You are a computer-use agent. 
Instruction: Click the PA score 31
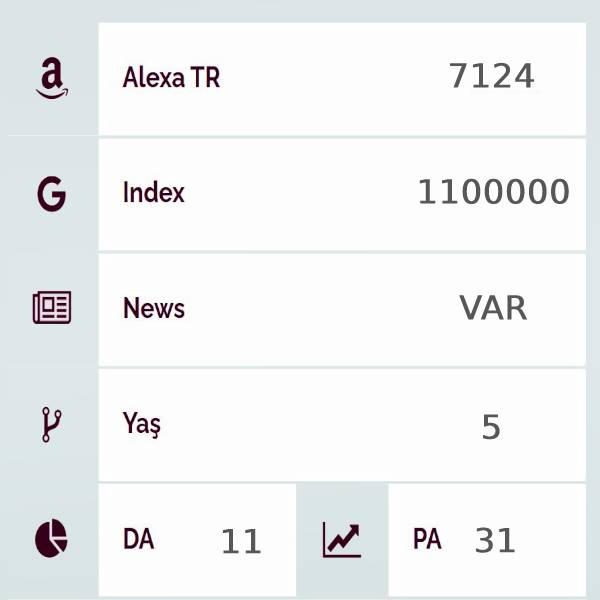(x=495, y=540)
